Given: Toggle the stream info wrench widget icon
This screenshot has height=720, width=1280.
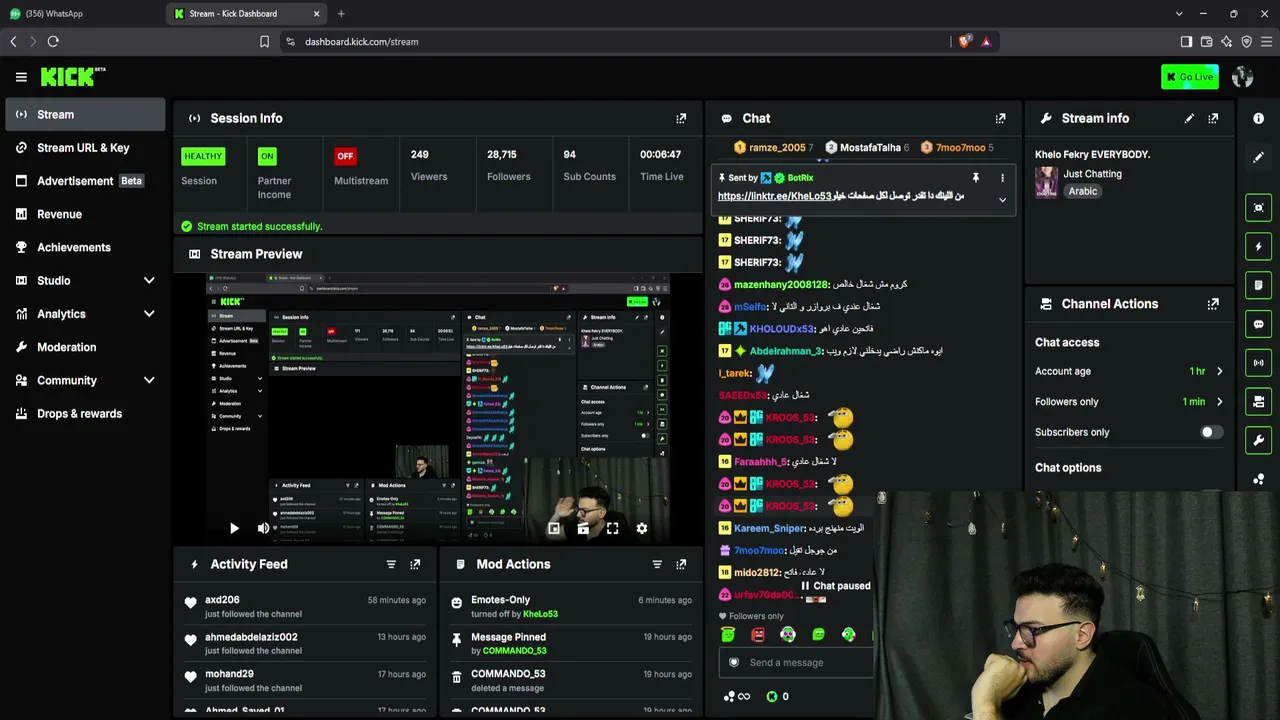Looking at the screenshot, I should coord(1258,440).
